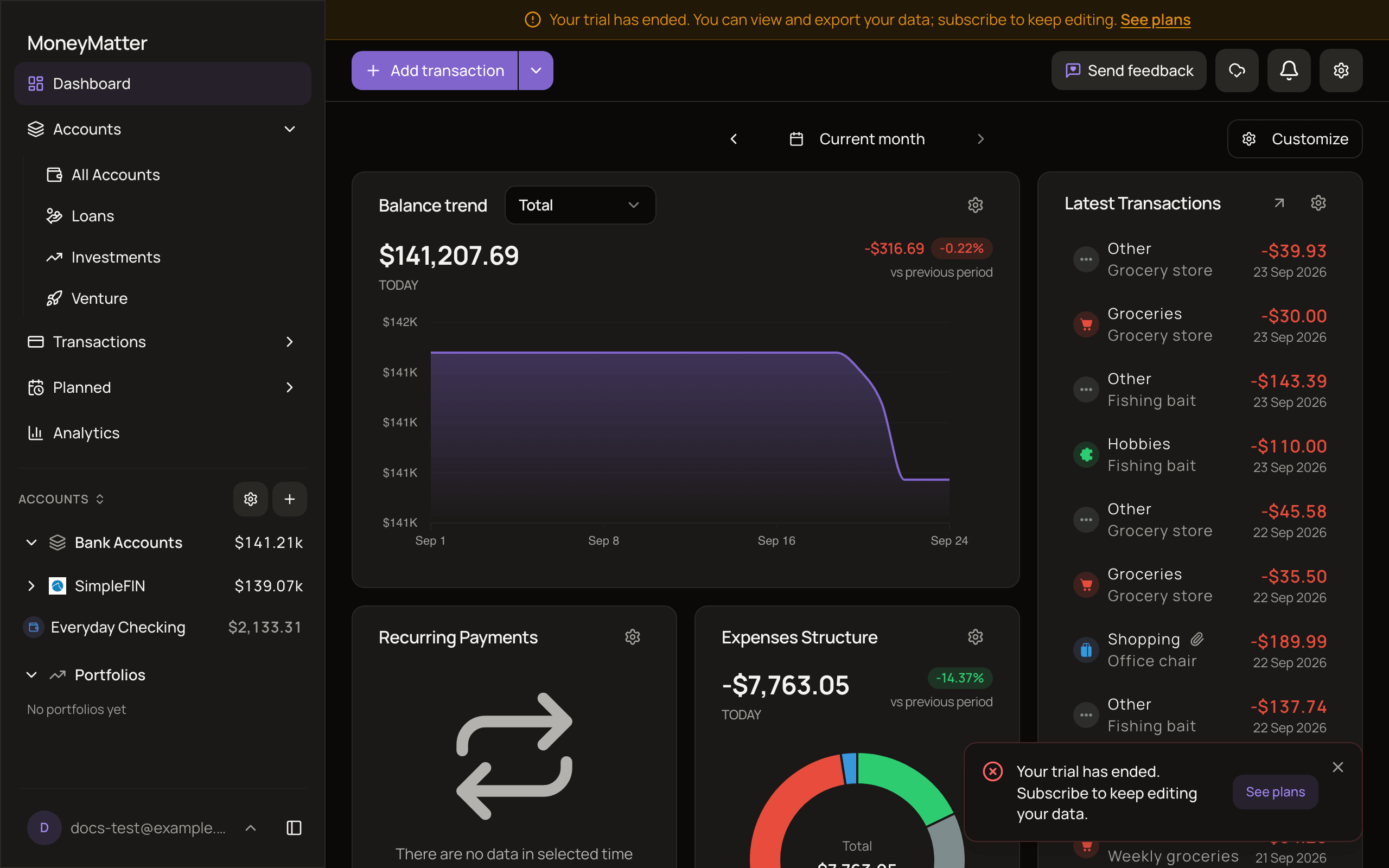Expand the Planned submenu

(290, 387)
